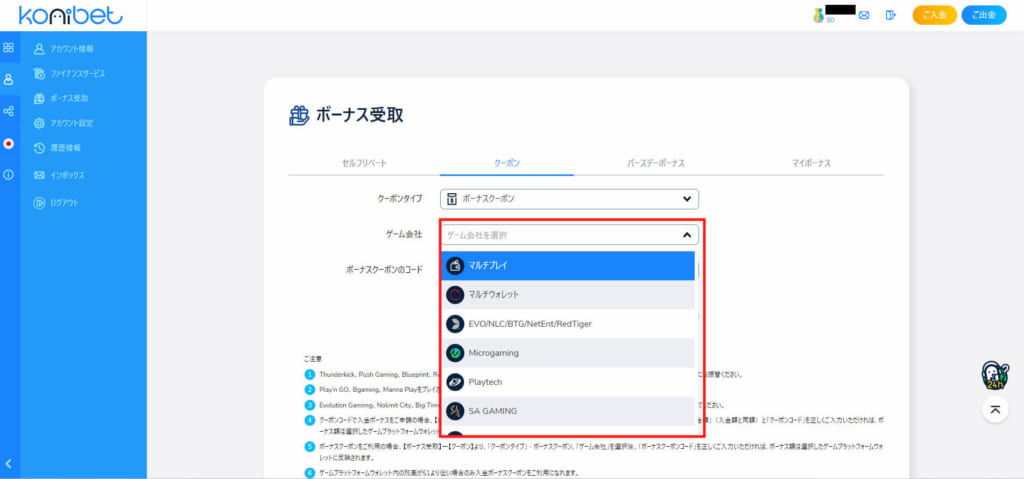Click the gift icon beside ボーナス受取 heading
Viewport: 1024px width, 479px height.
(299, 116)
